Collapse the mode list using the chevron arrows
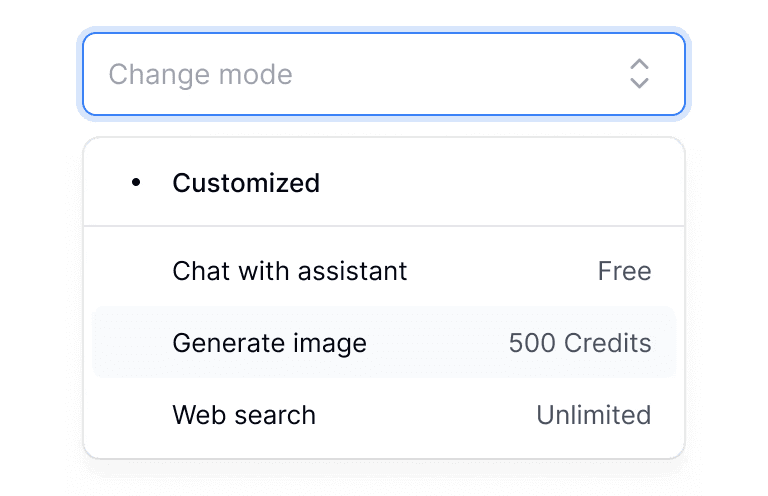 (x=639, y=74)
